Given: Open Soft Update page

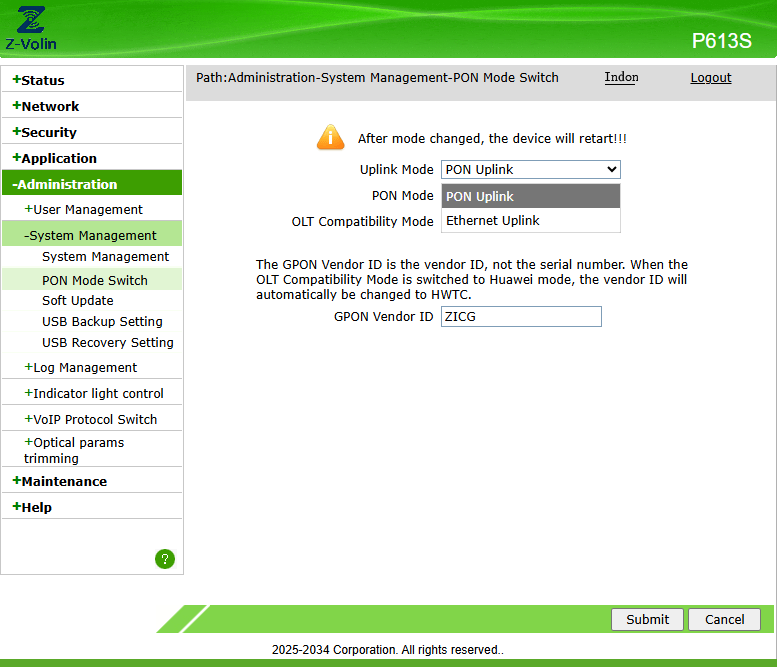Looking at the screenshot, I should click(x=78, y=300).
